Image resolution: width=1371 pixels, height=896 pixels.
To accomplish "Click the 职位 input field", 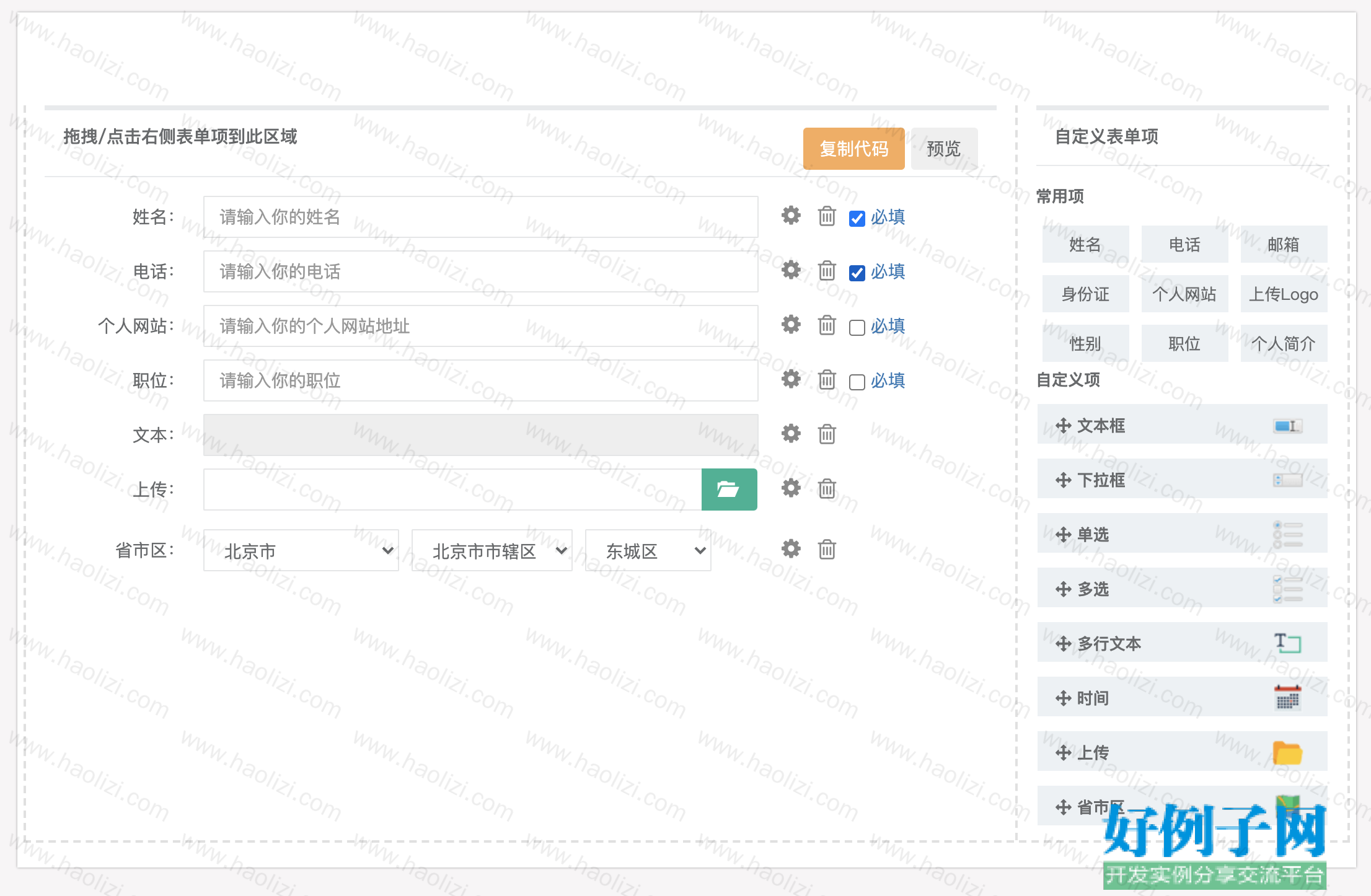I will (481, 380).
